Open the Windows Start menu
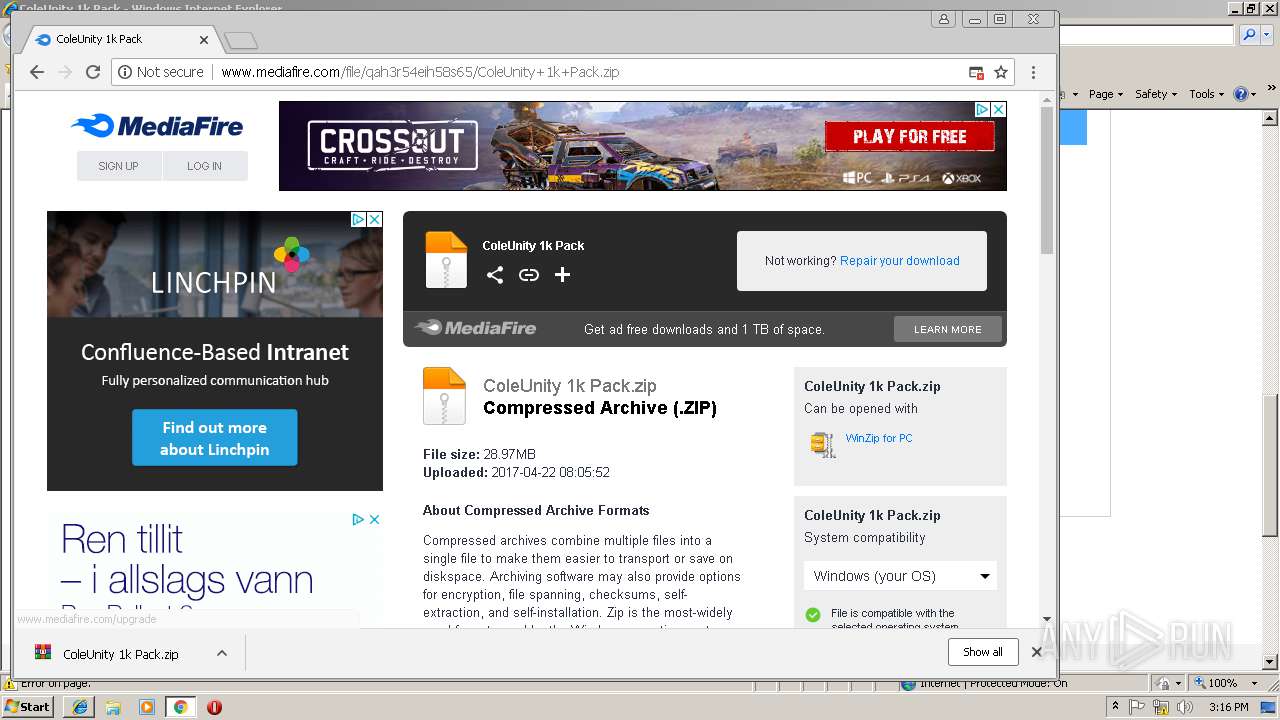This screenshot has width=1280, height=720. point(28,707)
